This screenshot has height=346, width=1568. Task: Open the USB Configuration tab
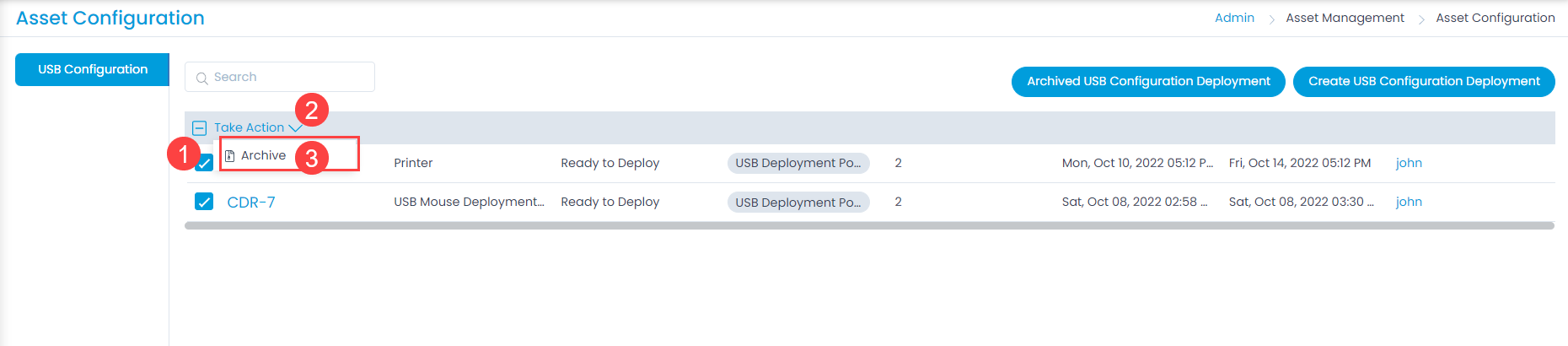point(93,69)
